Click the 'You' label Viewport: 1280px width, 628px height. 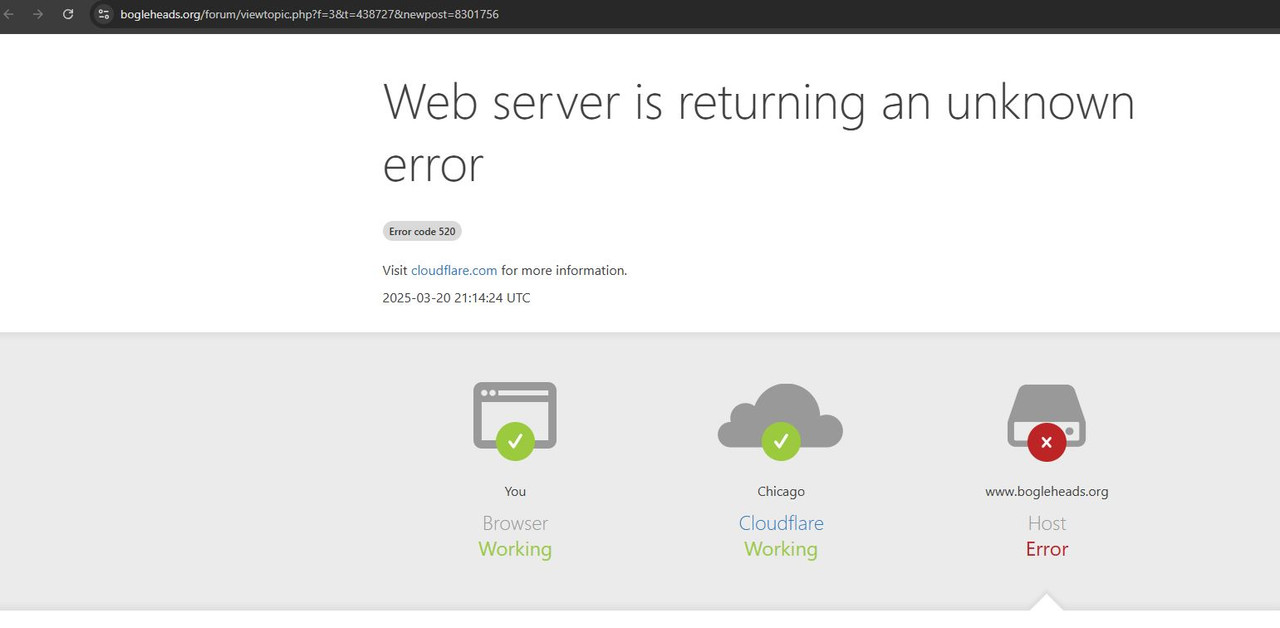tap(515, 491)
